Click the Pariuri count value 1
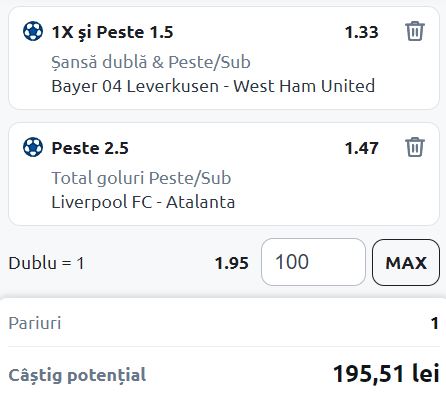 pyautogui.click(x=434, y=323)
